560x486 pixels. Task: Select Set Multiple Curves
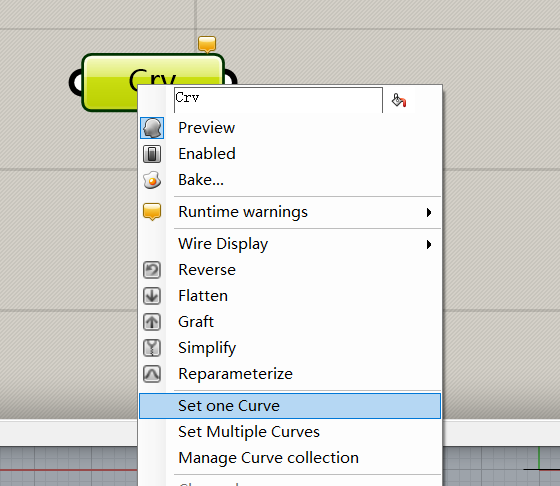coord(290,432)
